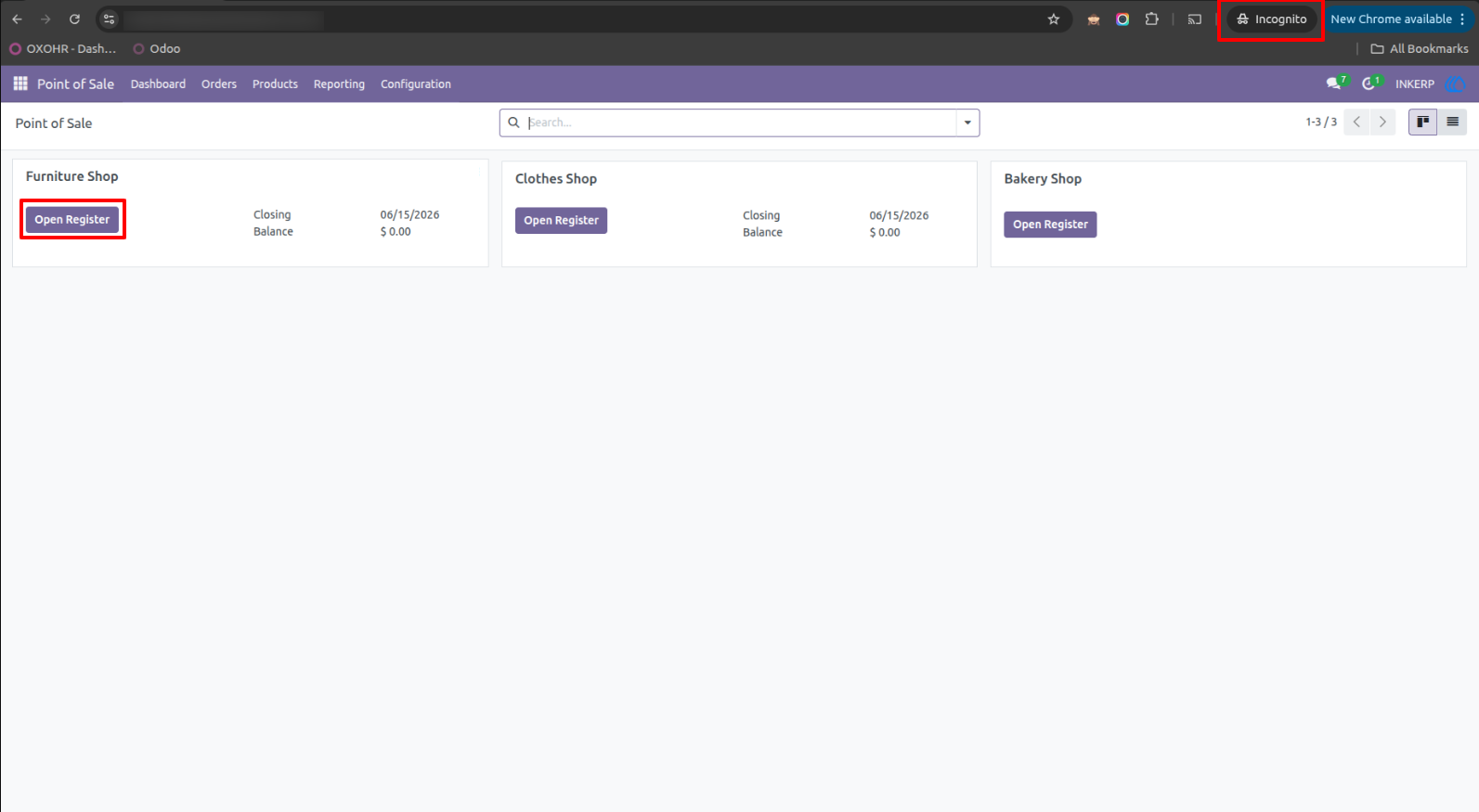Click the Furniture Shop card title
Screen dimensions: 1479x812
pyautogui.click(x=72, y=176)
